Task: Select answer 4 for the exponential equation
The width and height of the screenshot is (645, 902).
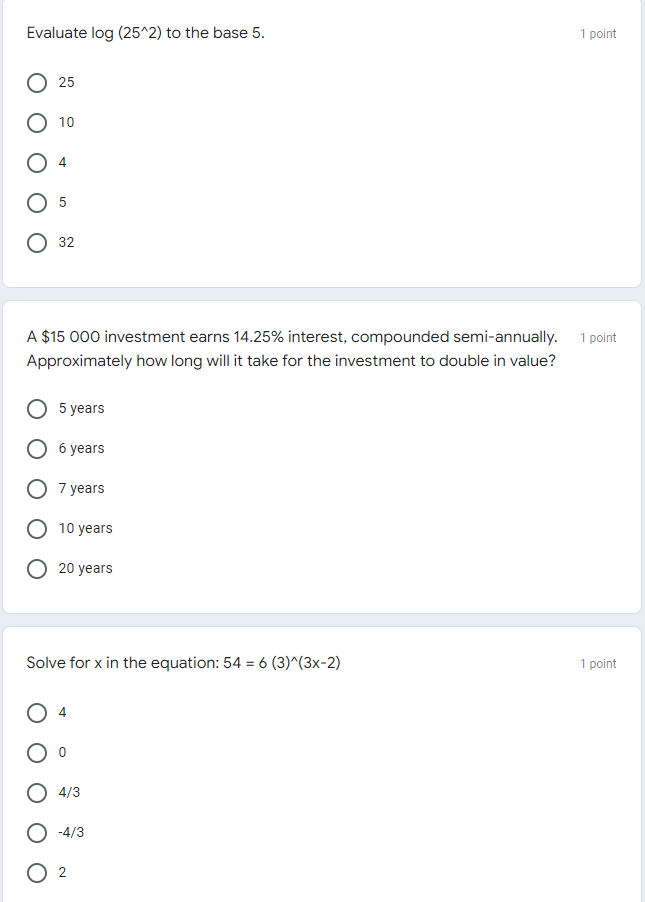Action: [37, 712]
